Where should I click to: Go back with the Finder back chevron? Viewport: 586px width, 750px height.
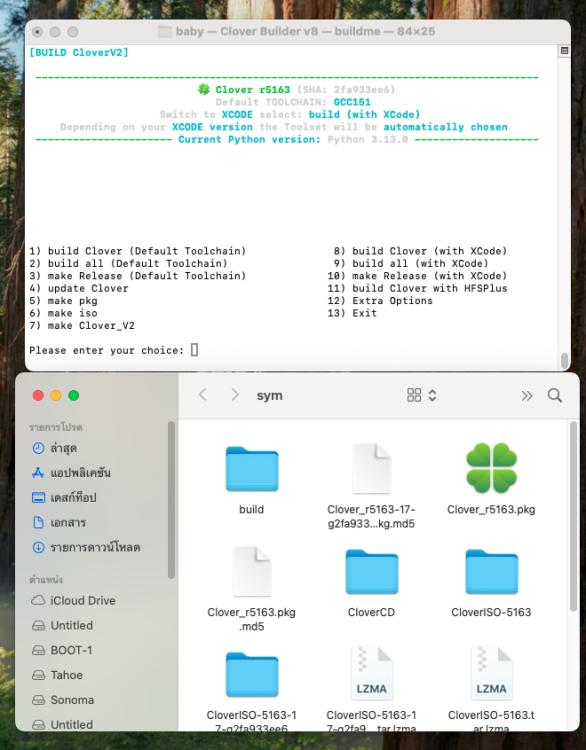203,395
